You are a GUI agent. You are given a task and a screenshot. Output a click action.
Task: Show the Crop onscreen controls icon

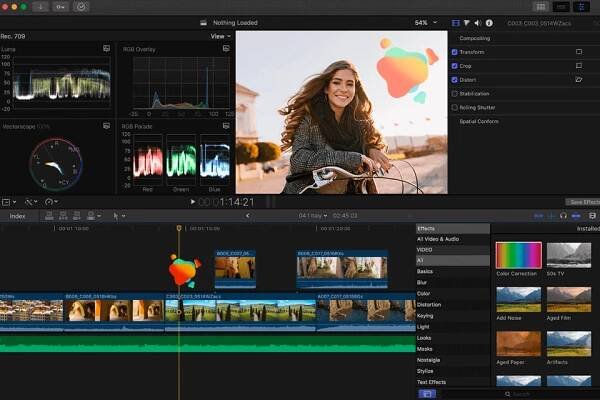point(579,66)
